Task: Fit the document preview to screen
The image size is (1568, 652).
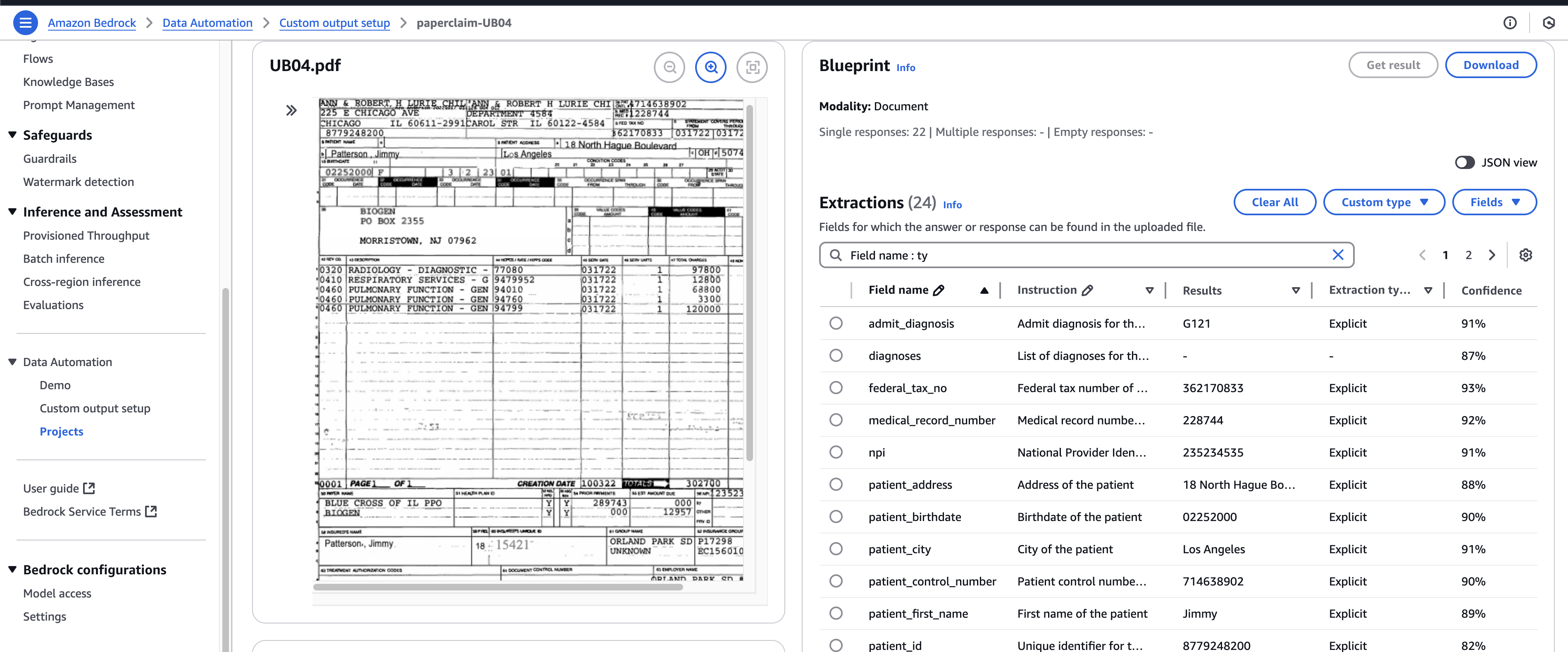Action: coord(752,67)
